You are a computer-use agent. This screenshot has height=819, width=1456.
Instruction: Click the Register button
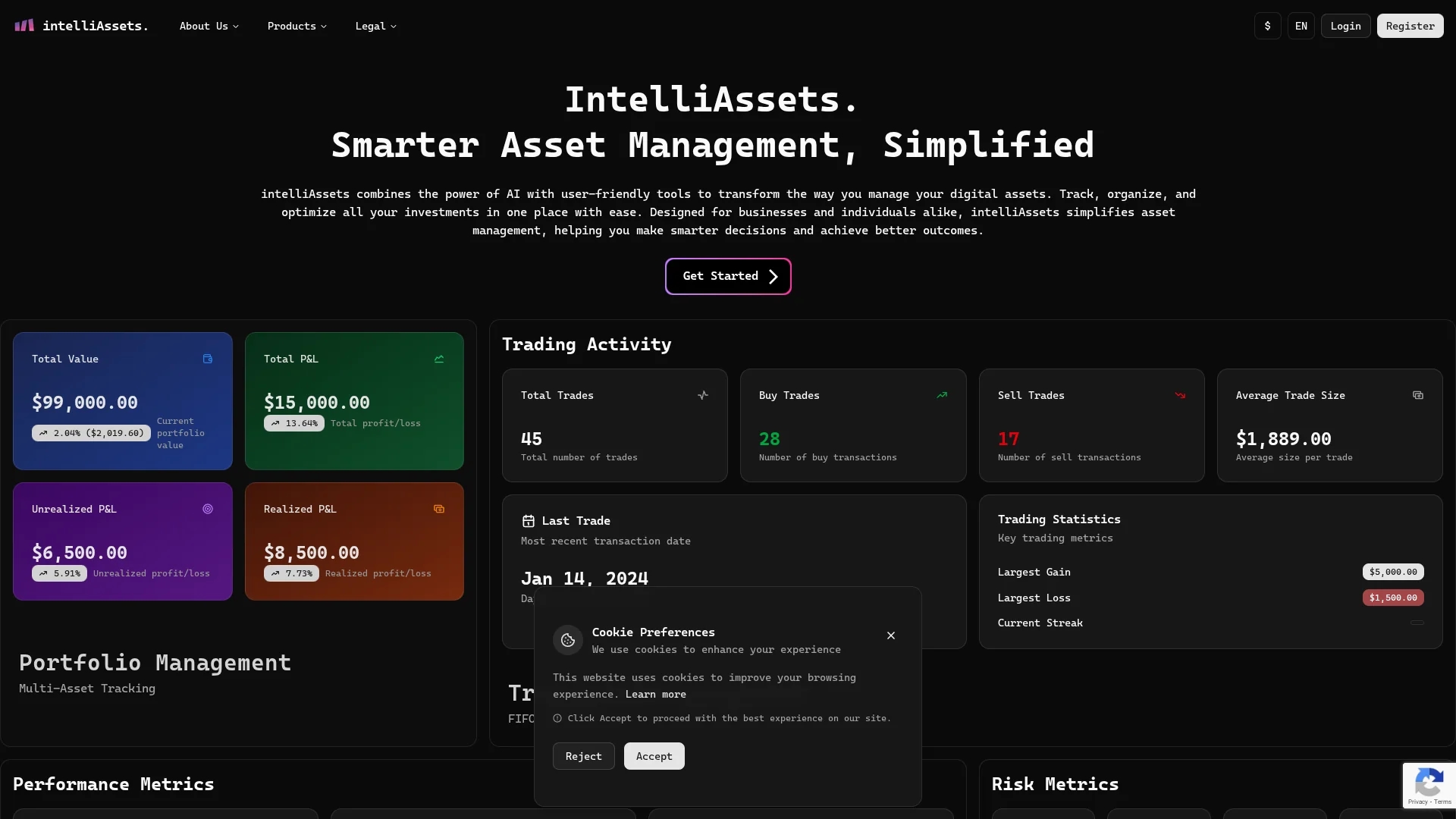[x=1410, y=26]
